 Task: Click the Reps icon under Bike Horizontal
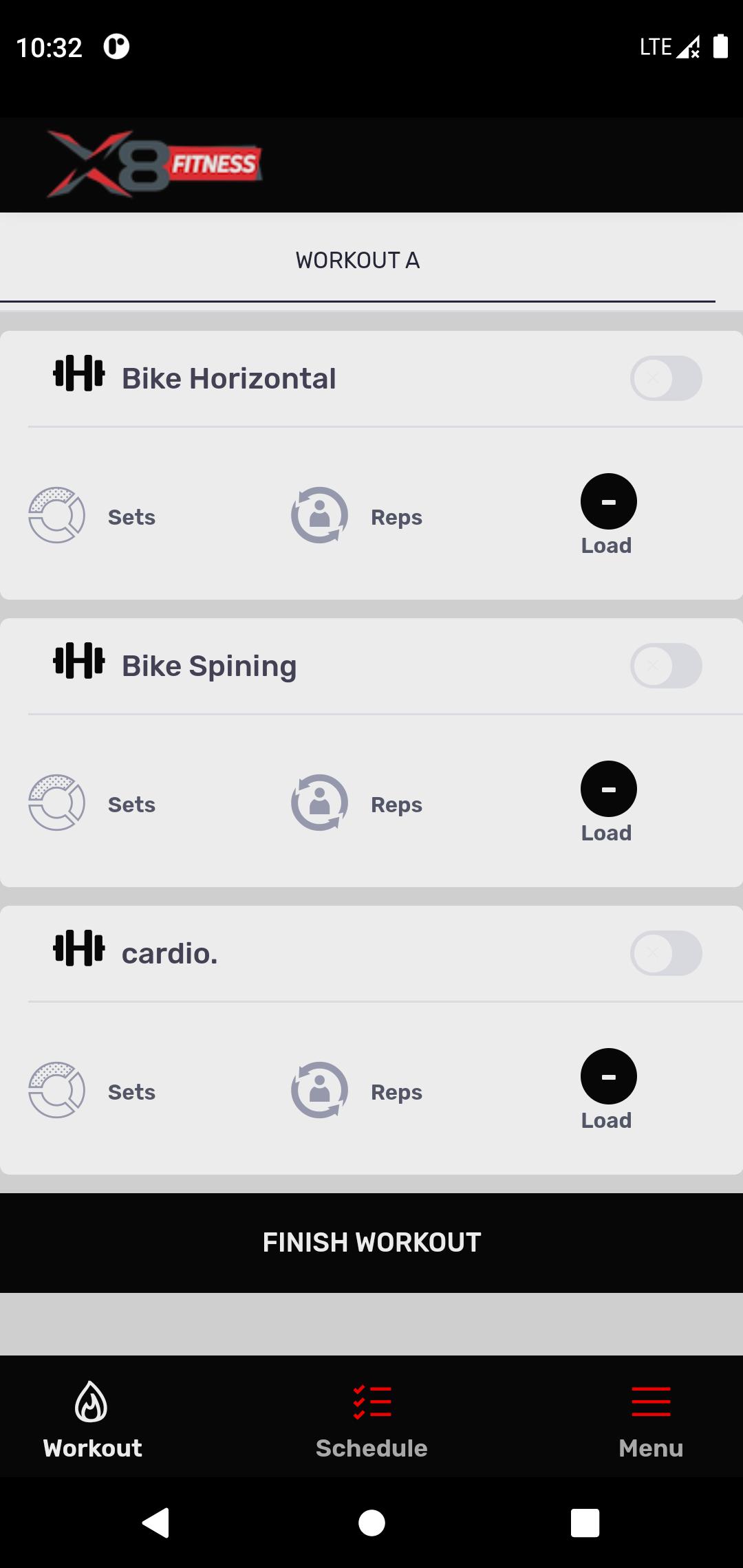(x=319, y=515)
